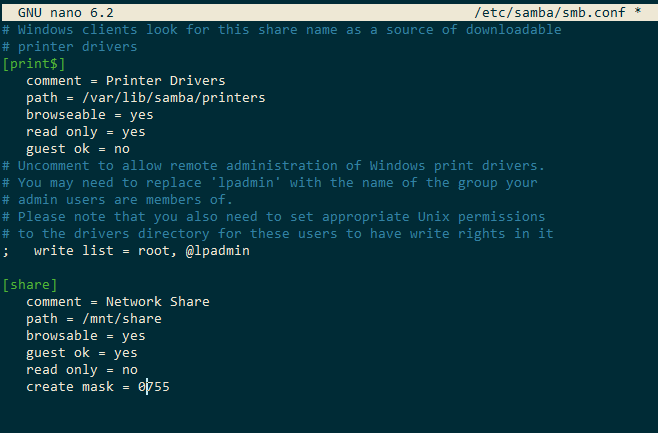This screenshot has height=433, width=658.
Task: Click the [print$] section header
Action: pos(34,64)
